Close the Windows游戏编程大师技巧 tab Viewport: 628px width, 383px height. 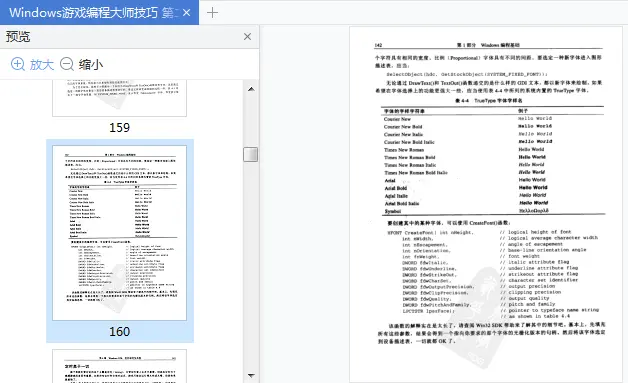186,13
